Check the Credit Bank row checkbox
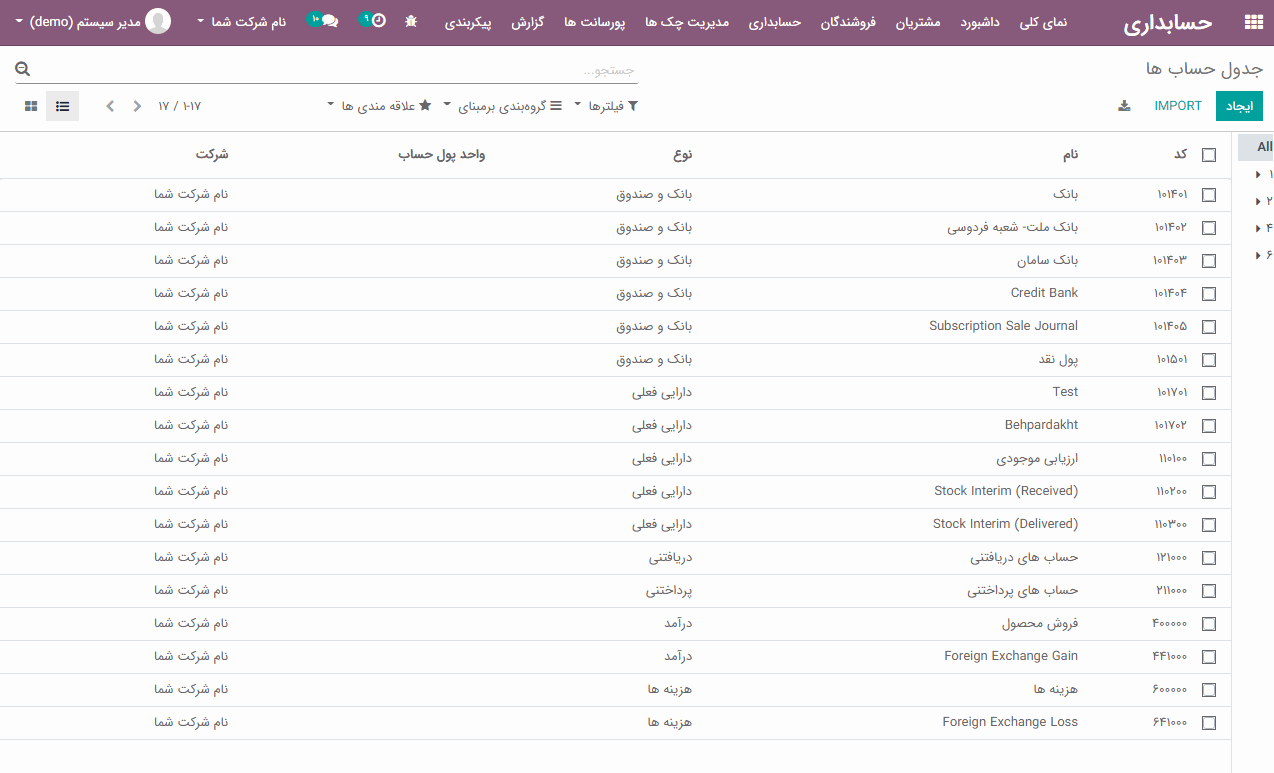The image size is (1274, 773). point(1209,294)
